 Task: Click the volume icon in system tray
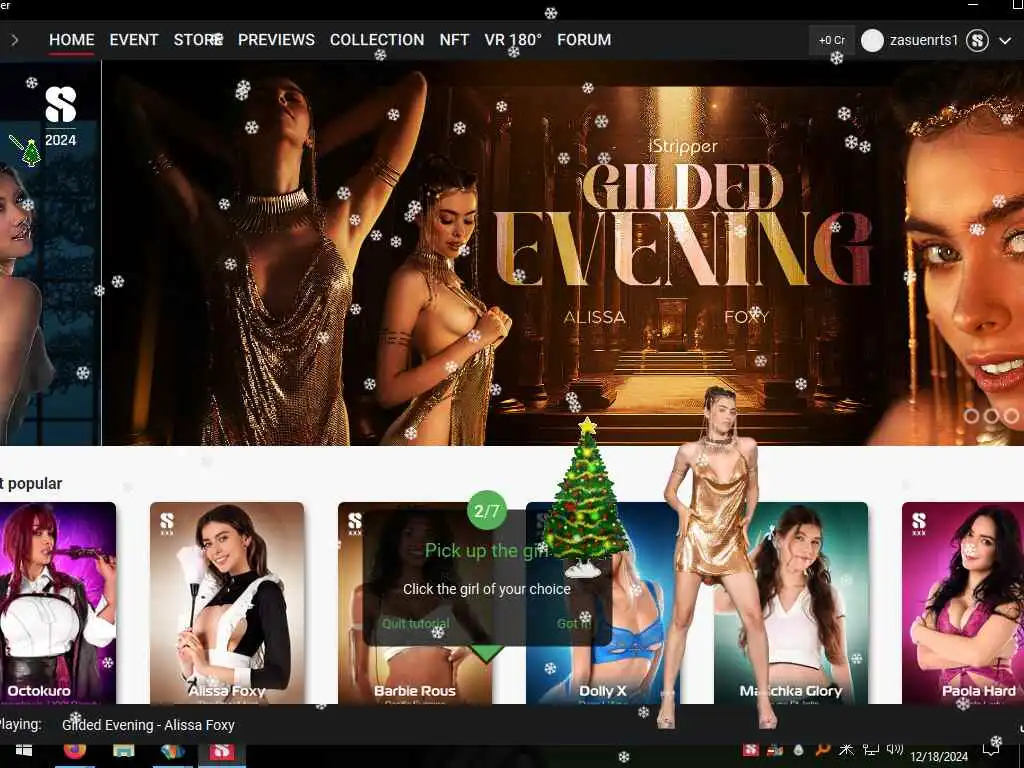895,750
